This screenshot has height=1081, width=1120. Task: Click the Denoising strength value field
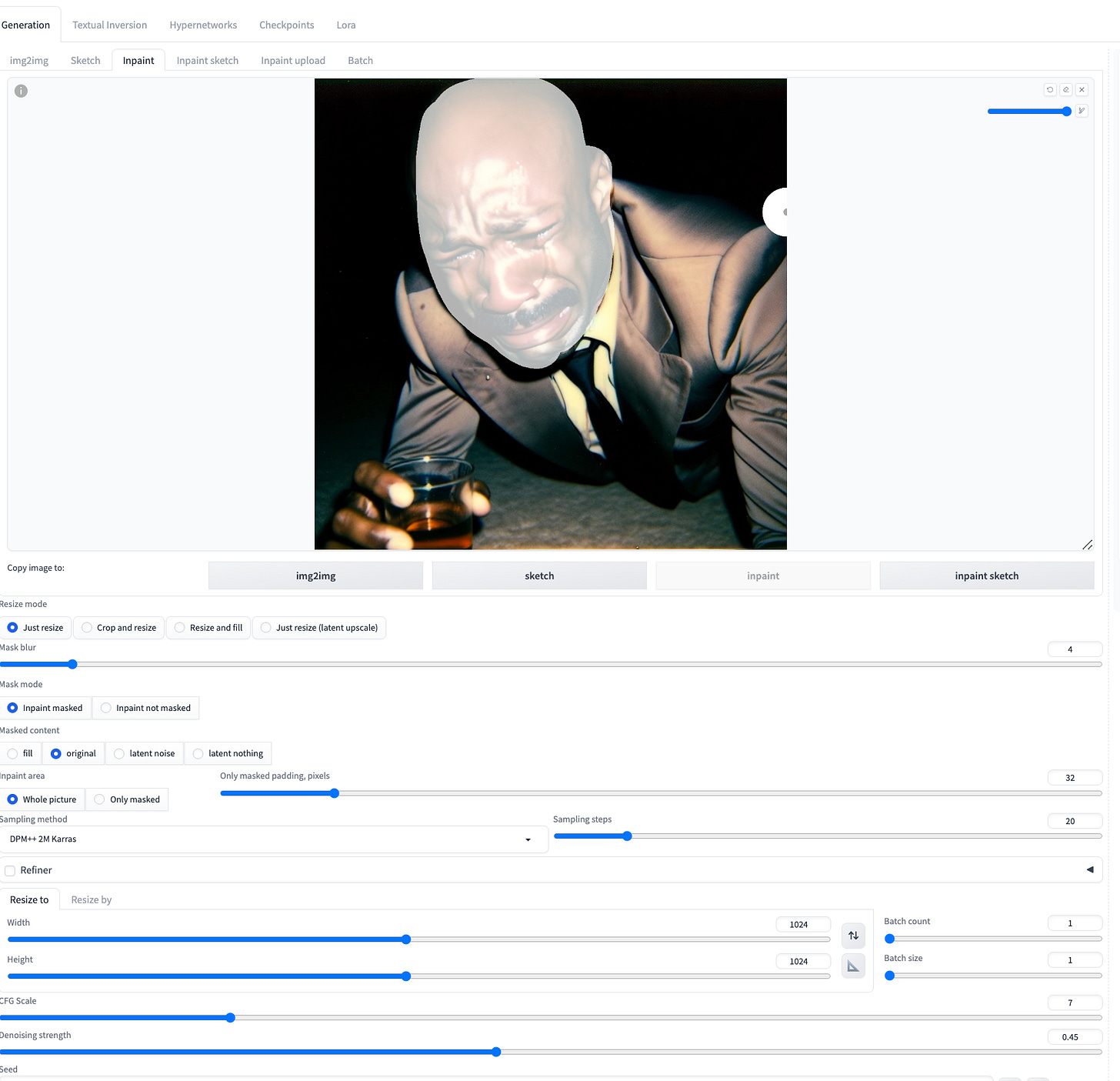(x=1075, y=1037)
